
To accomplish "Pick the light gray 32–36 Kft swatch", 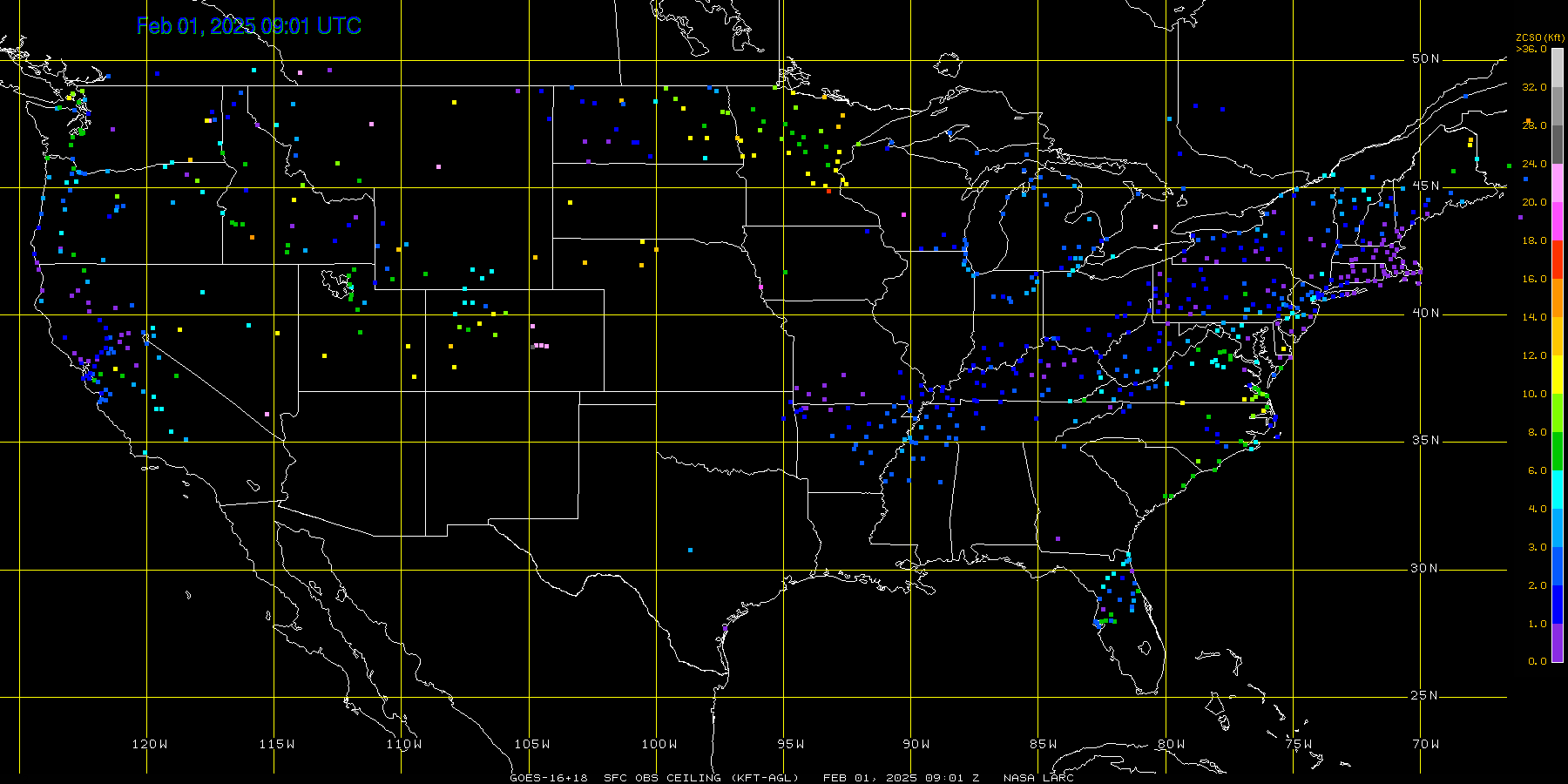I will (1558, 68).
